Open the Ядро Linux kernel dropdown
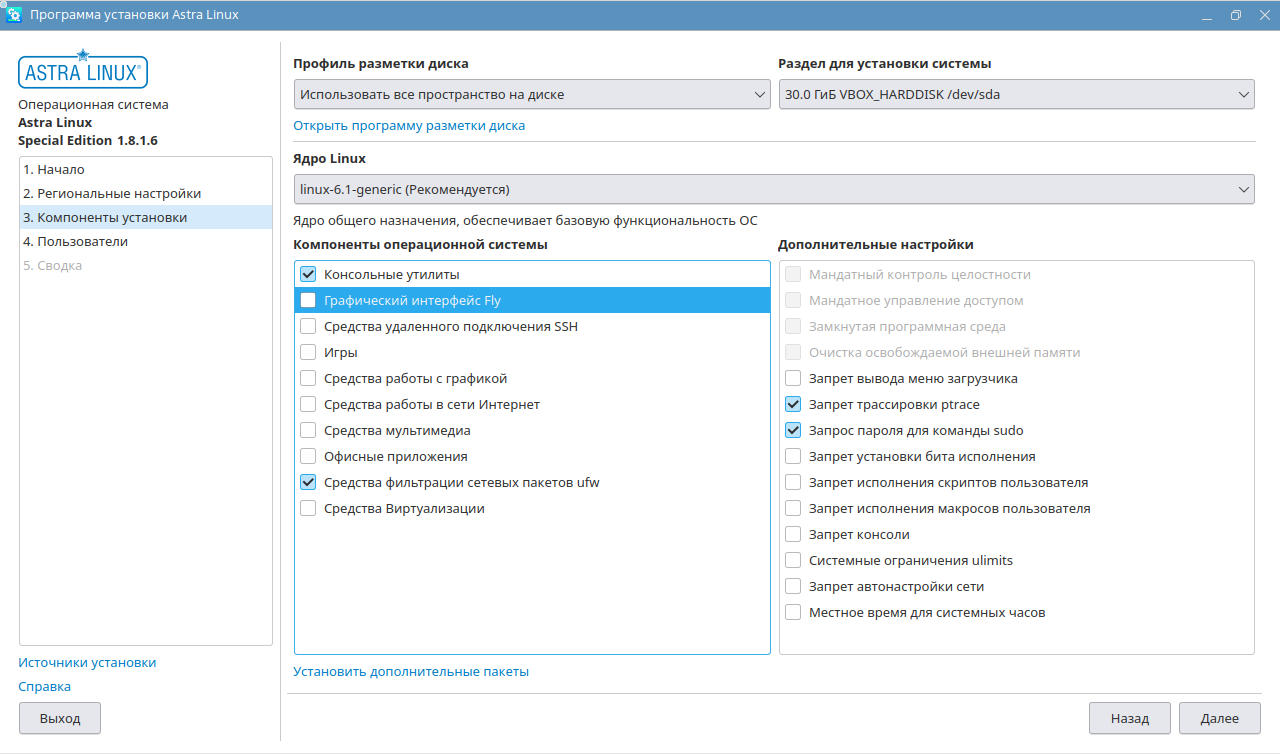The width and height of the screenshot is (1280, 754). click(774, 189)
